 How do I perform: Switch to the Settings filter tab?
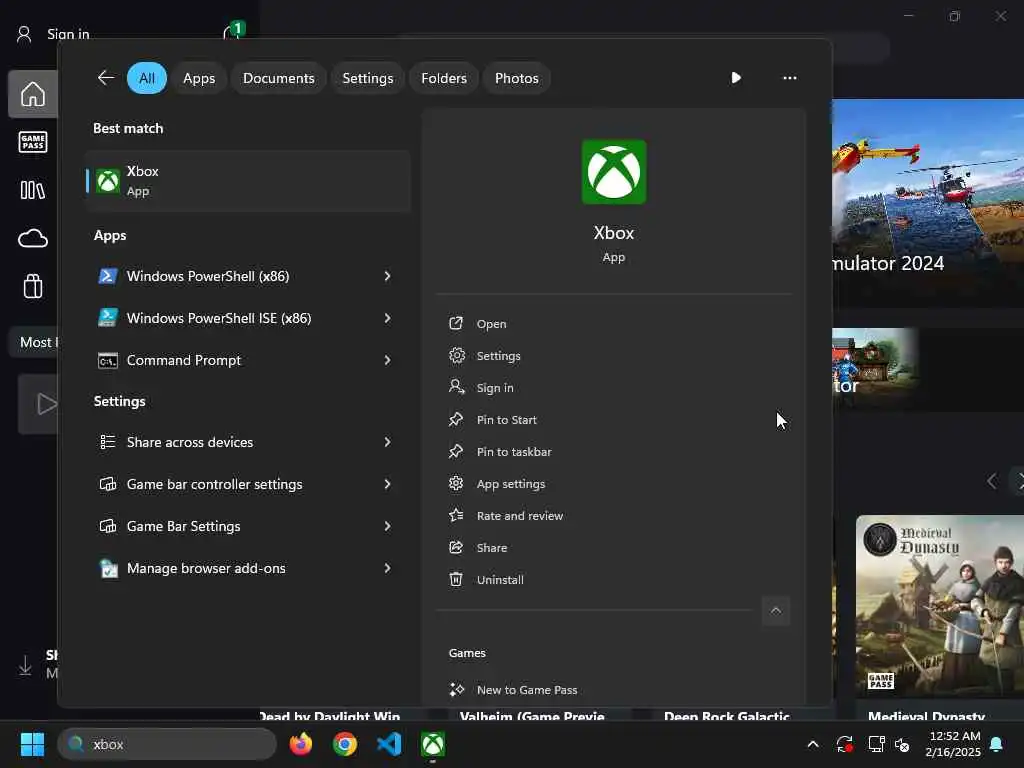coord(368,78)
